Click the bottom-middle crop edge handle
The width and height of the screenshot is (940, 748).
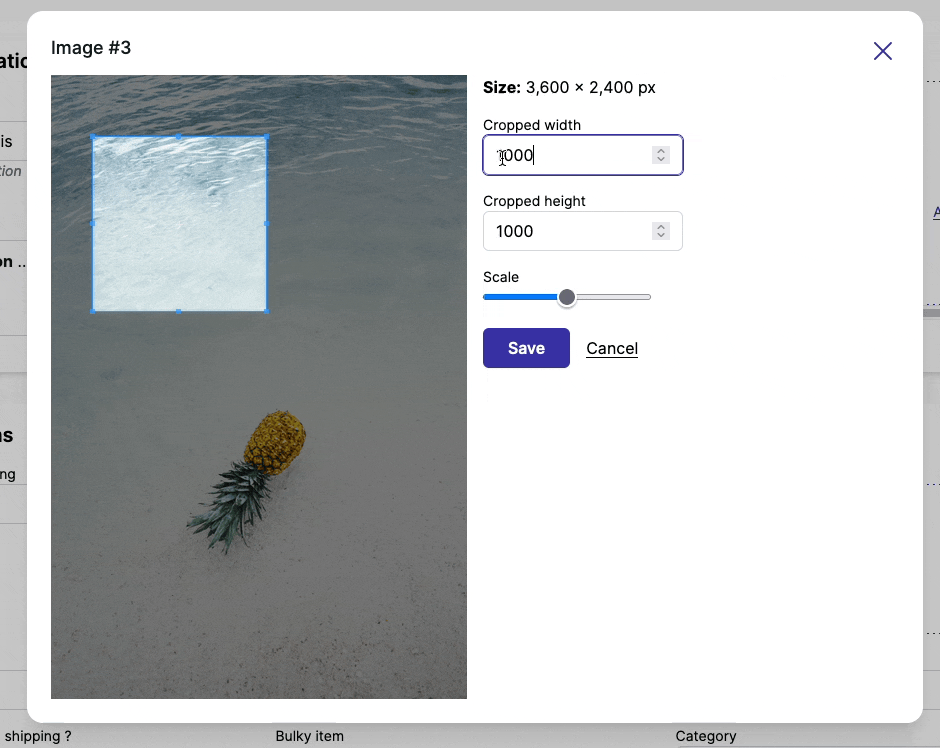(180, 311)
